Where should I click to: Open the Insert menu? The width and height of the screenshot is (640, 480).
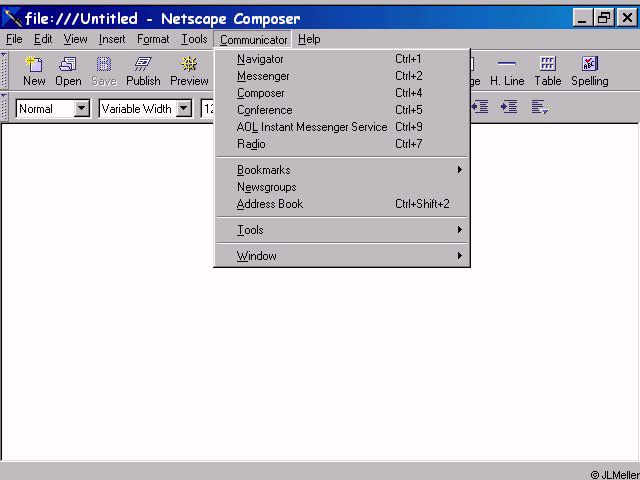pyautogui.click(x=112, y=39)
